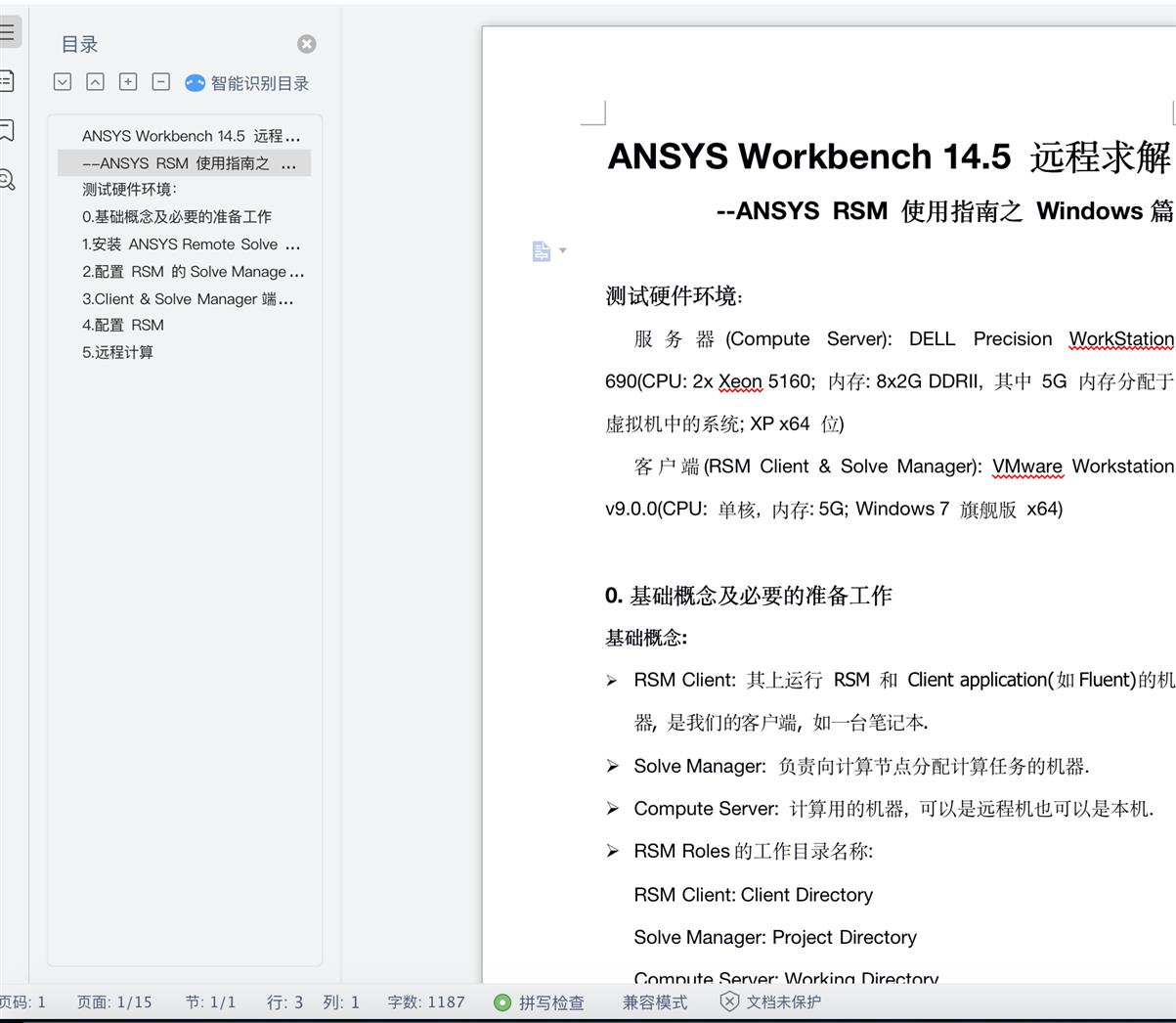1176x1023 pixels.
Task: Close the 目录 outline panel
Action: pyautogui.click(x=306, y=44)
